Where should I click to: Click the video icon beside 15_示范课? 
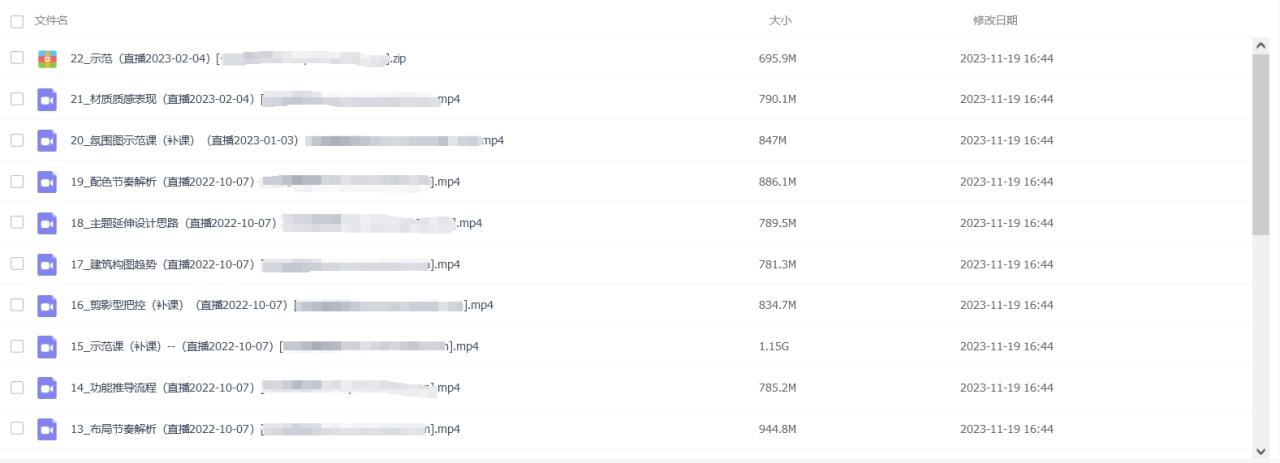(x=47, y=347)
